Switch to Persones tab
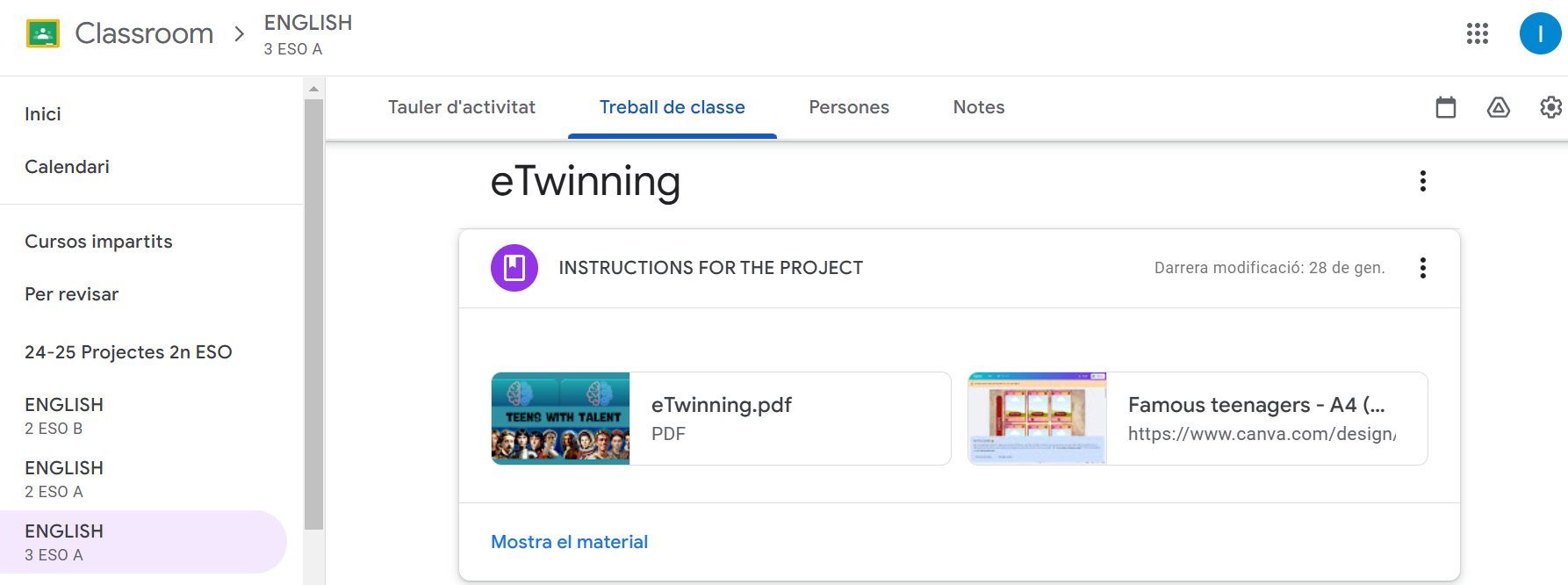 [849, 107]
